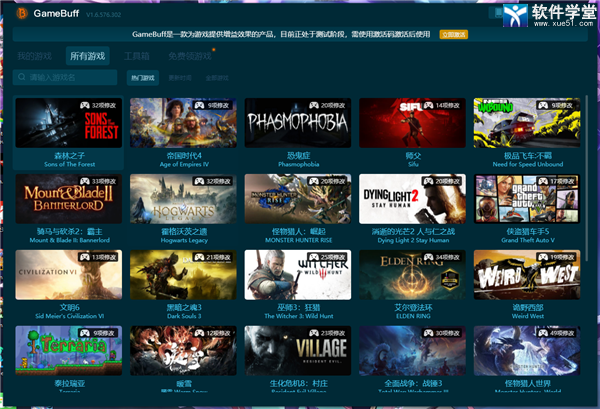Image resolution: width=600 pixels, height=409 pixels.
Task: Open the Monster Hunter Rise cover
Action: [298, 199]
